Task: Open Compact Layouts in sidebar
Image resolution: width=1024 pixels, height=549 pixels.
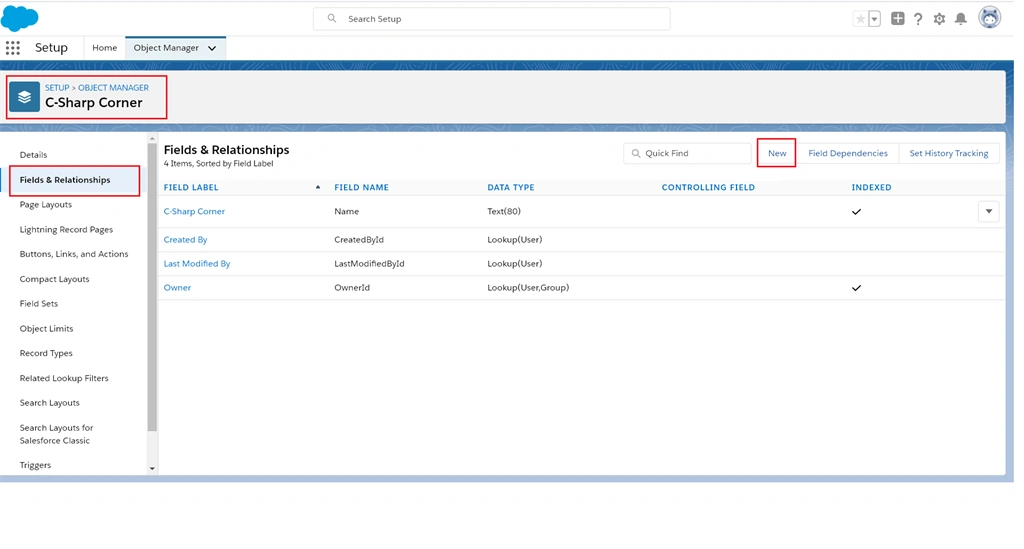Action: 54,279
